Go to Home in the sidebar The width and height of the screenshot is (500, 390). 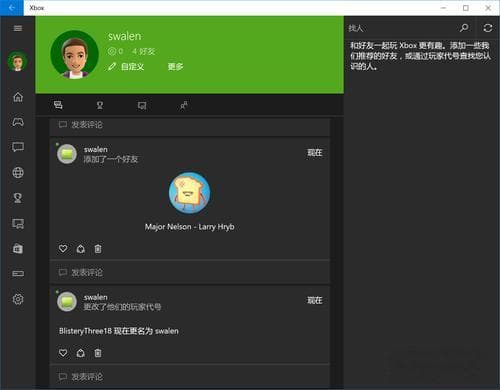(18, 97)
